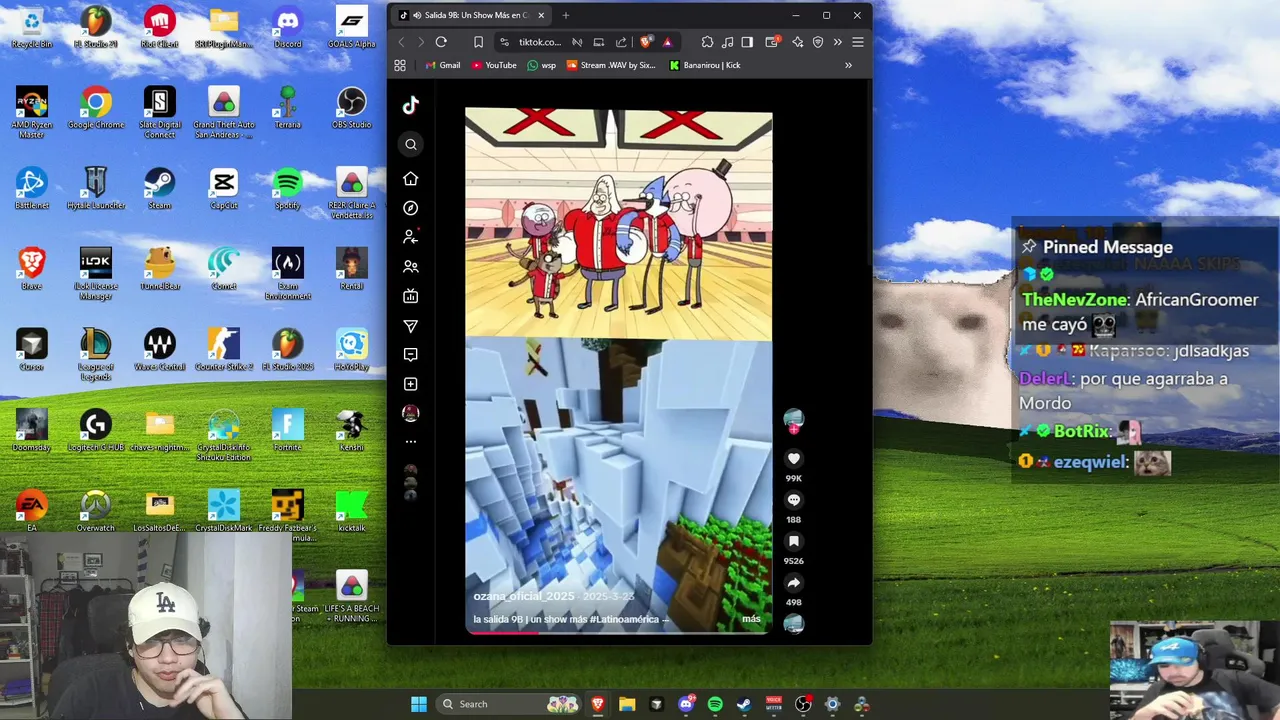Image resolution: width=1280 pixels, height=720 pixels.
Task: Open the YouTube bookmark
Action: point(494,65)
